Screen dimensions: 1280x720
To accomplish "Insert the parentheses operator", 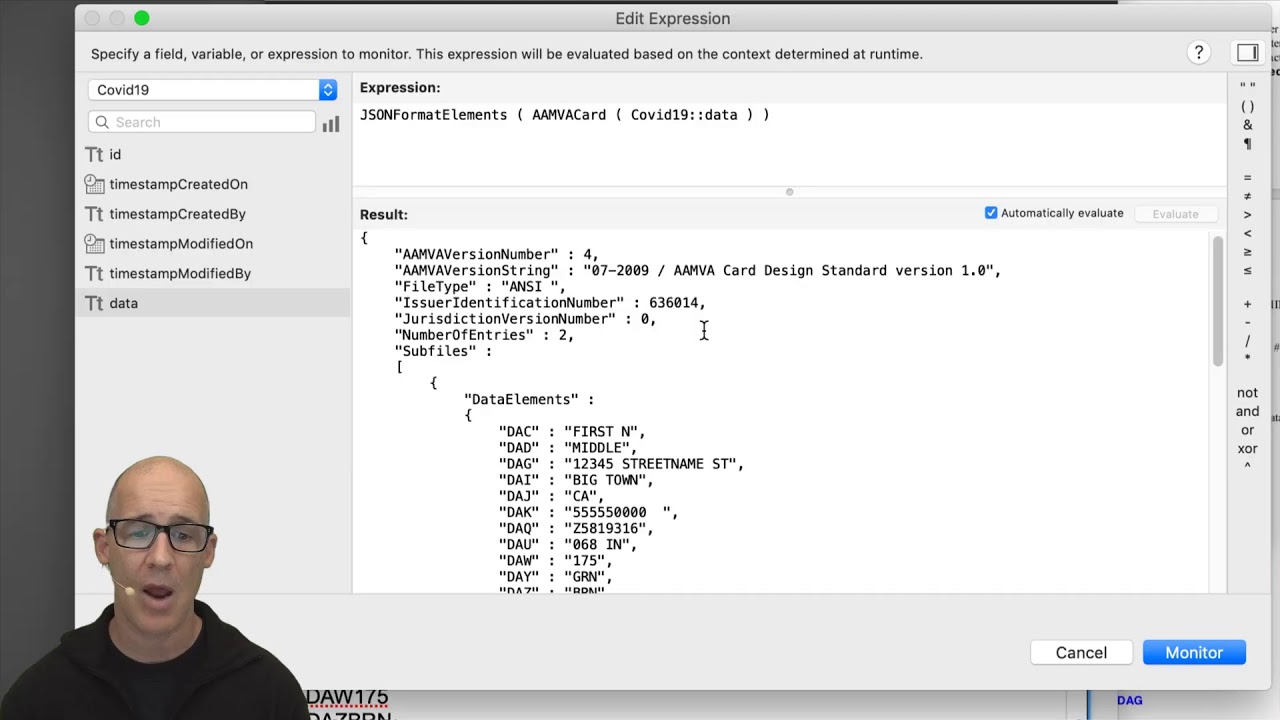I will point(1247,107).
